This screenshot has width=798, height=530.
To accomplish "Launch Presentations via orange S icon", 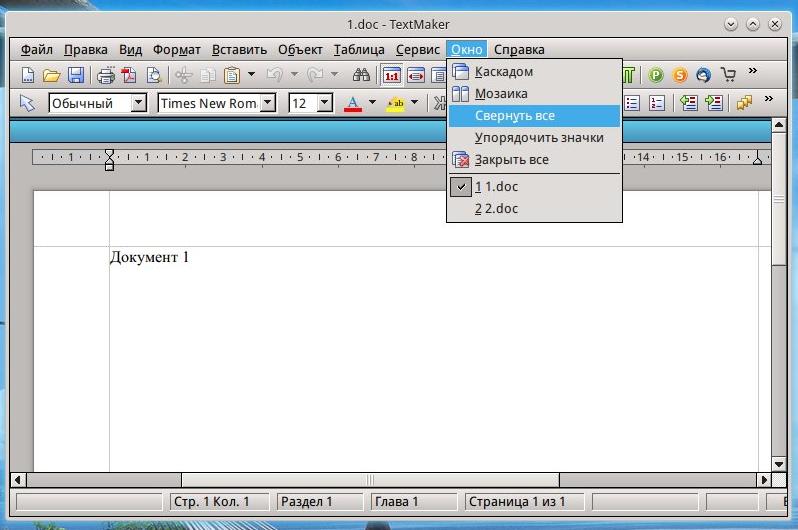I will (680, 75).
